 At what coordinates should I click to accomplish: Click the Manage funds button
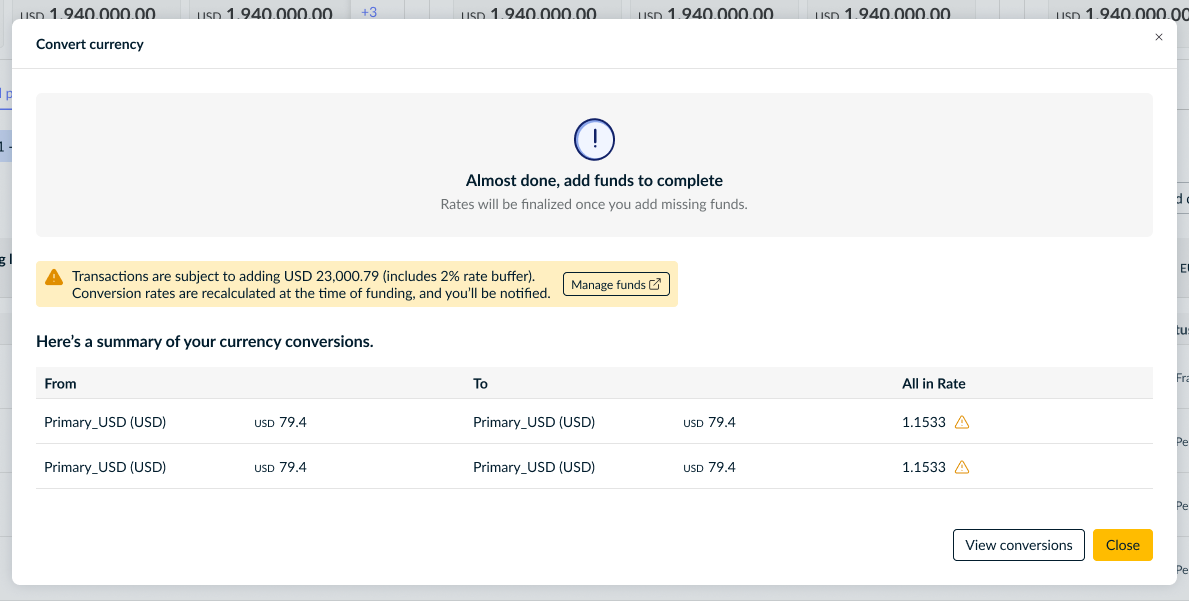pyautogui.click(x=616, y=284)
